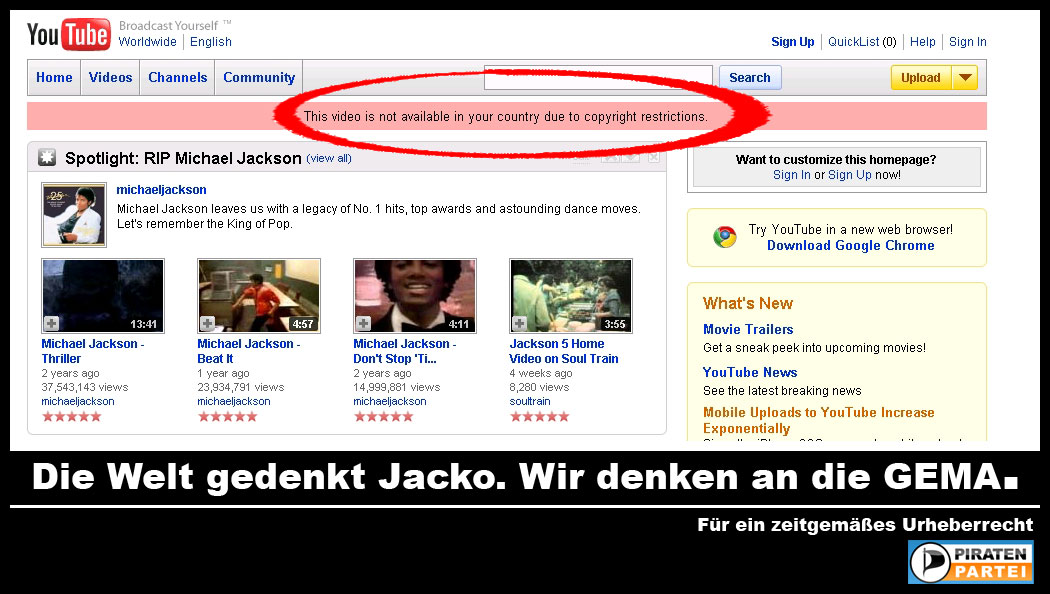Open Mobile Uploads to YouTube Increase Exponentially
This screenshot has width=1050, height=594.
tap(818, 421)
